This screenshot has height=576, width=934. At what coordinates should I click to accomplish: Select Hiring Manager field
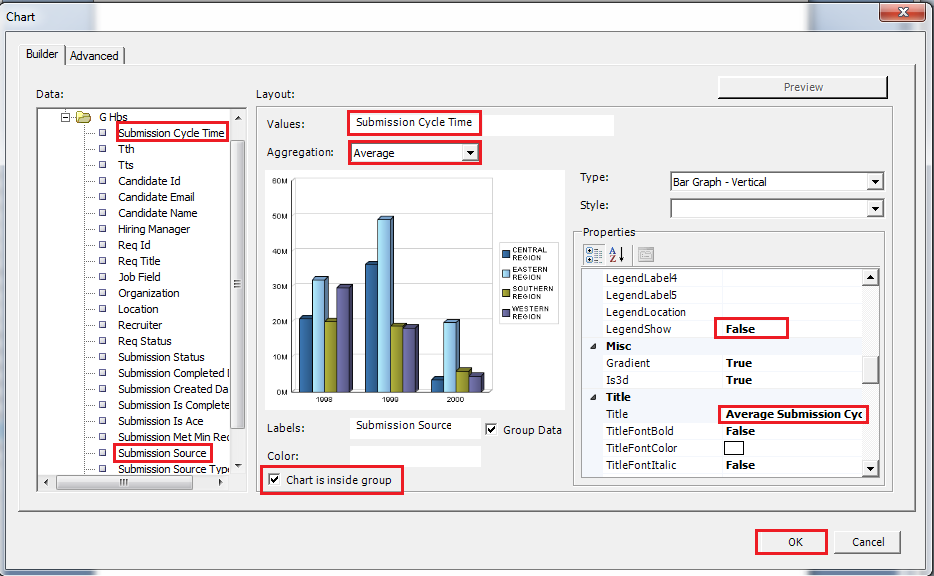coord(154,229)
